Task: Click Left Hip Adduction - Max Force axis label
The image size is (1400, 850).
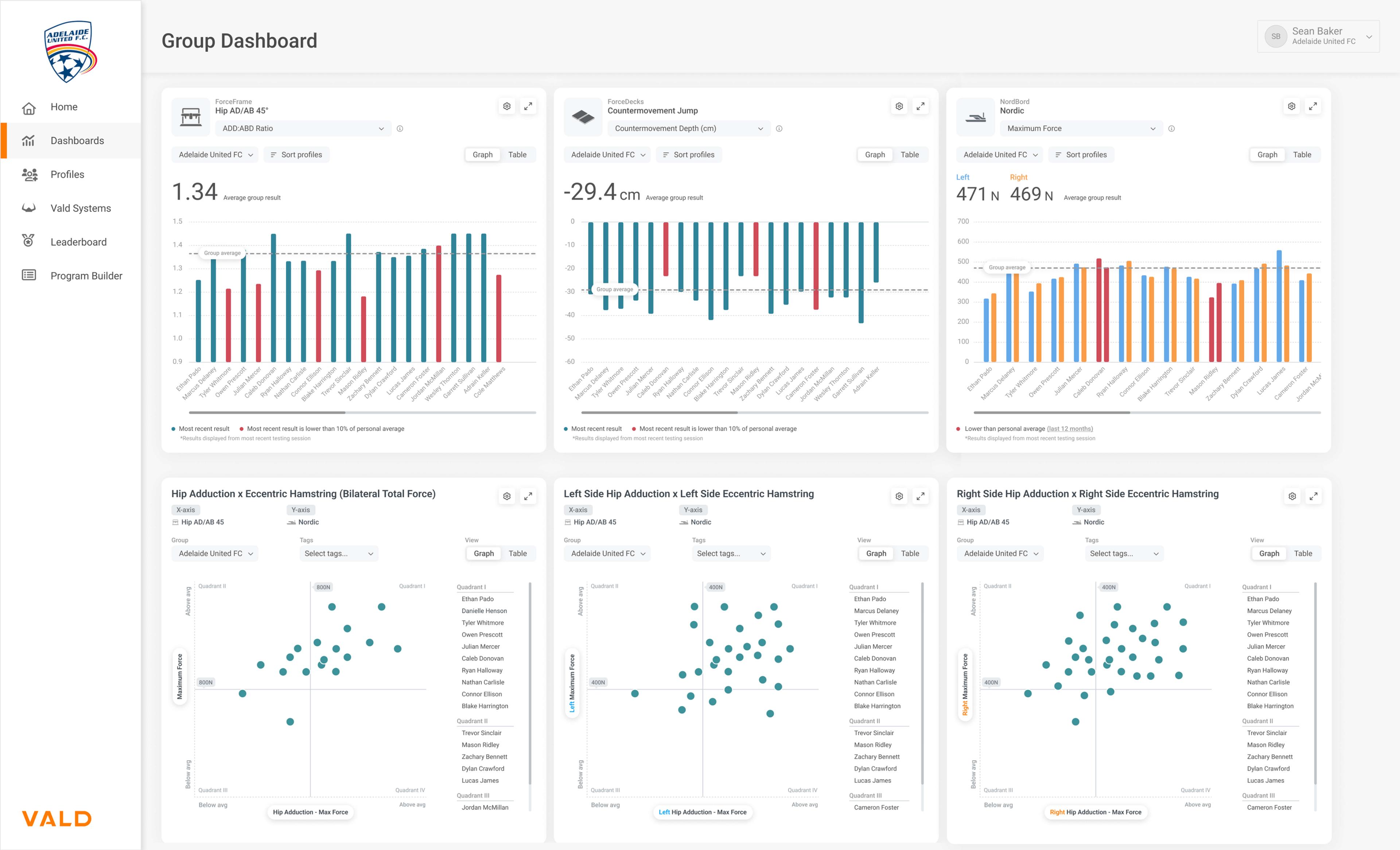Action: click(703, 812)
